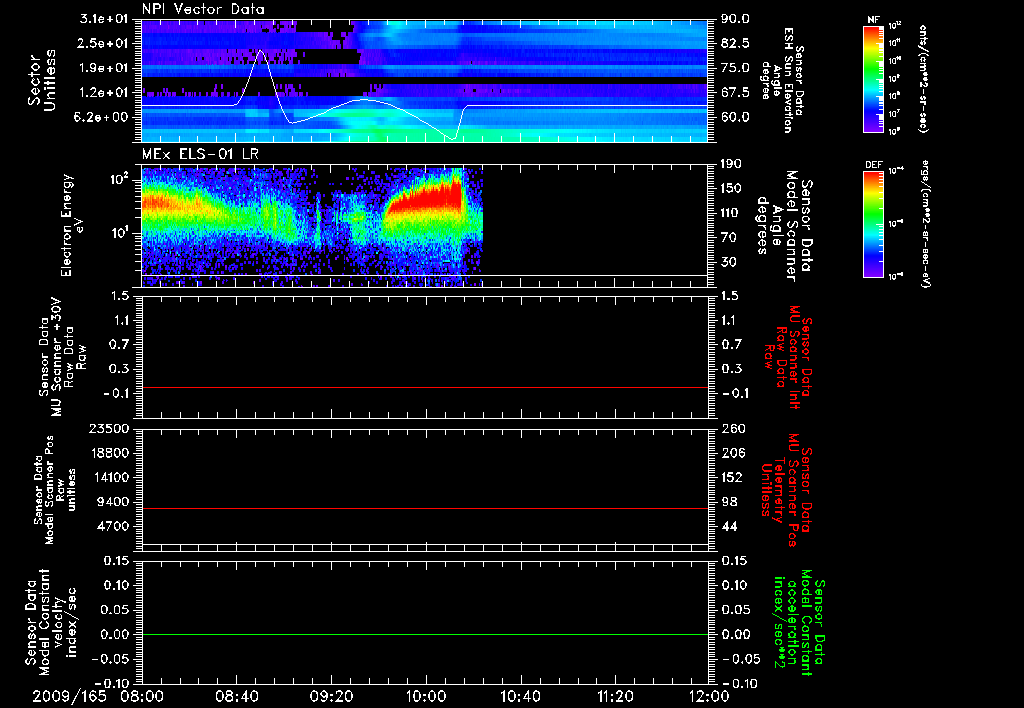Click the '75.0' elevation tick label
This screenshot has height=708, width=1024.
pos(735,68)
